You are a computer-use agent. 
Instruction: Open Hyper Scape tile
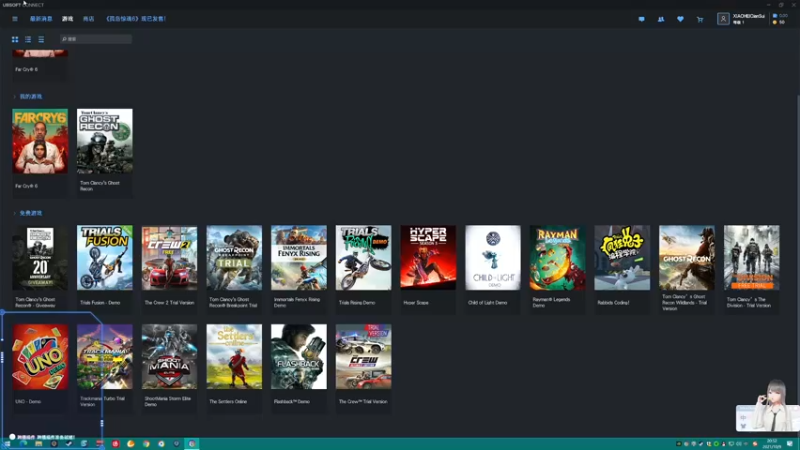pyautogui.click(x=428, y=268)
